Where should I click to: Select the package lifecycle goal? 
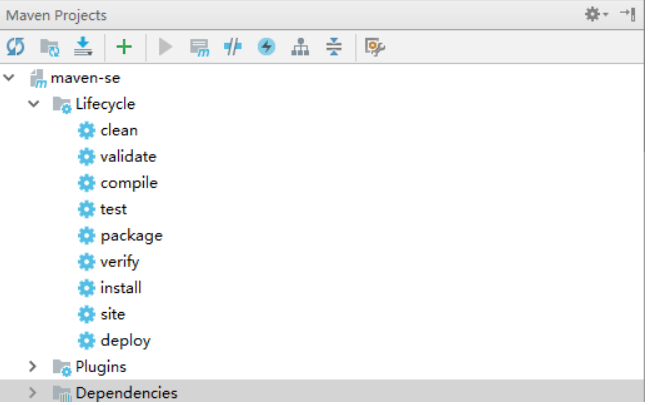pyautogui.click(x=132, y=236)
